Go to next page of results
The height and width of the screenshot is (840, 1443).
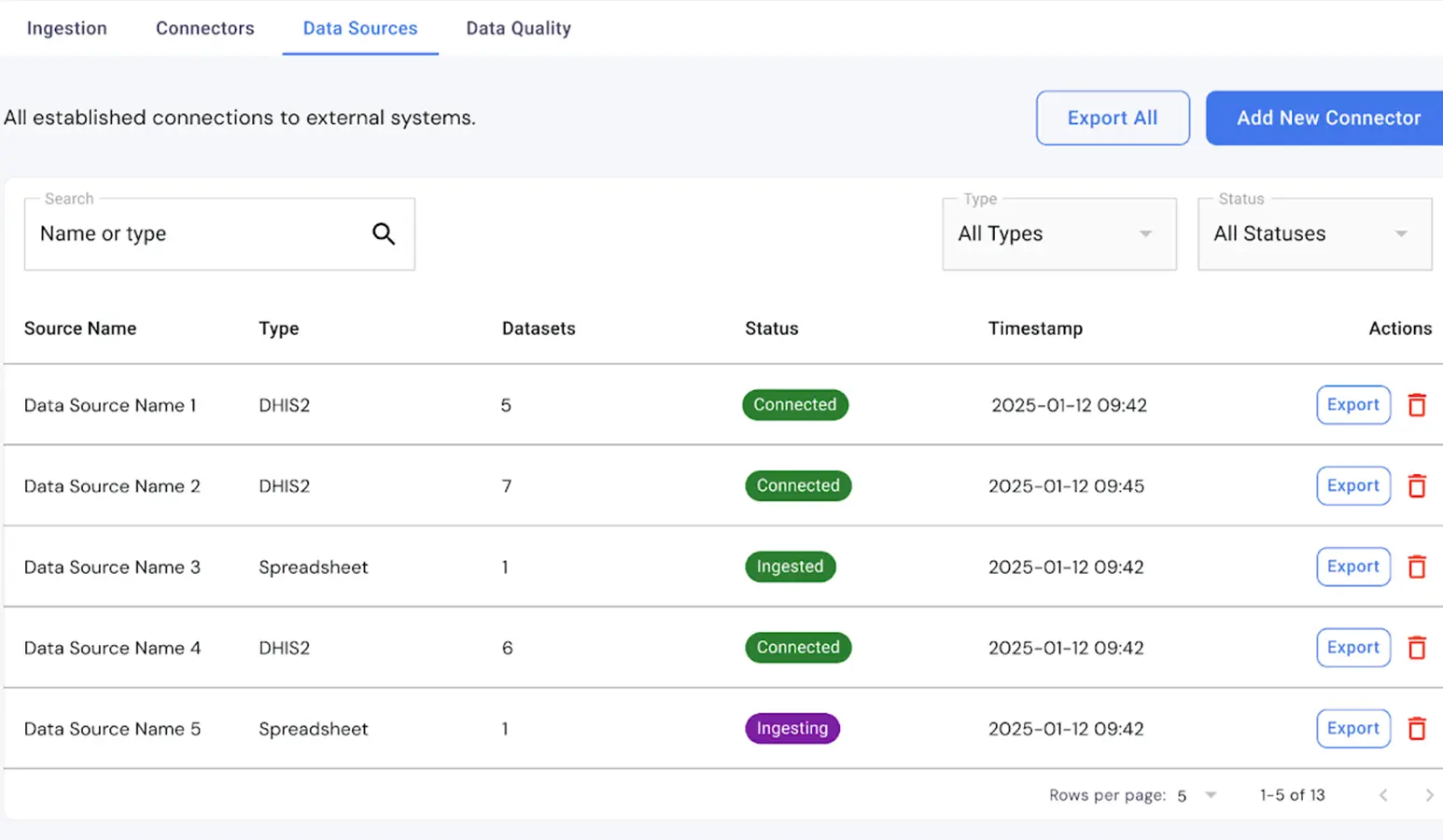(x=1428, y=795)
